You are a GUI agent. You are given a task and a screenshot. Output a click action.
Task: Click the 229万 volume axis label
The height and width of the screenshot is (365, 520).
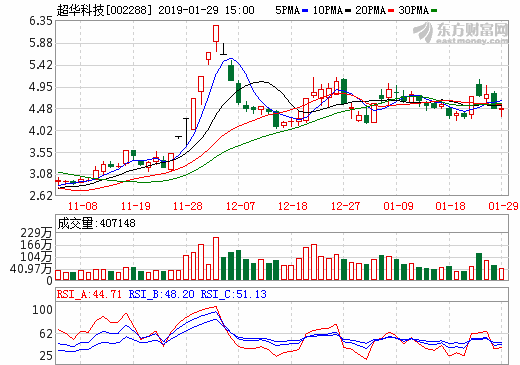36,233
